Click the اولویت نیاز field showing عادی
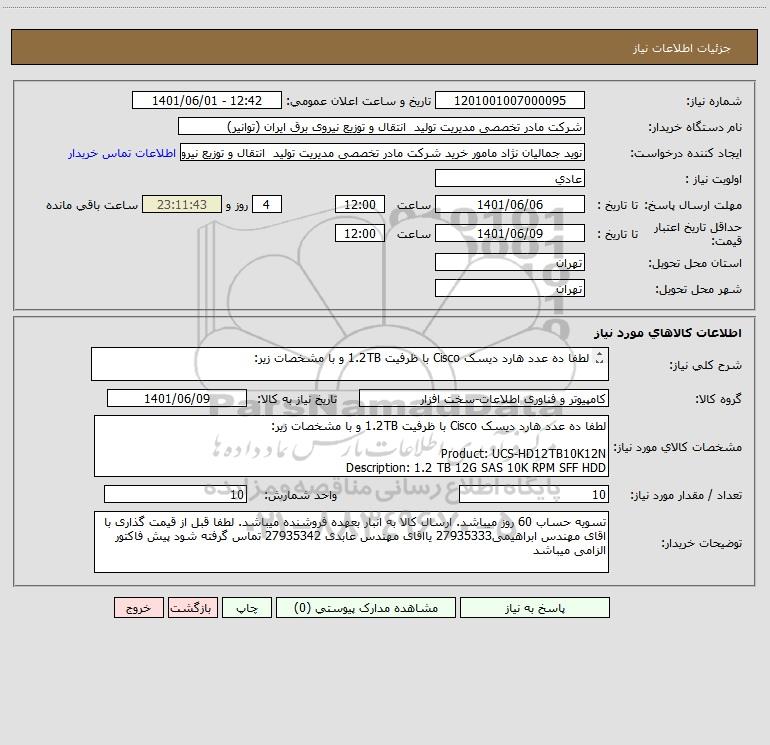Screen dimensions: 770x745 click(510, 178)
